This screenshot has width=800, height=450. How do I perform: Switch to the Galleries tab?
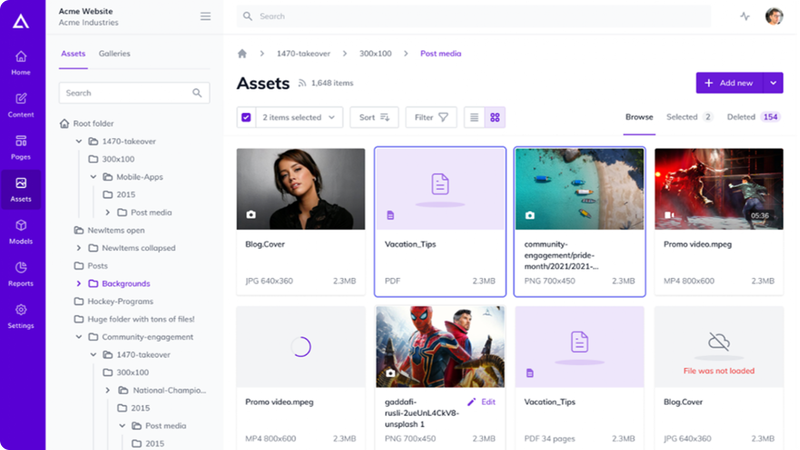[114, 54]
